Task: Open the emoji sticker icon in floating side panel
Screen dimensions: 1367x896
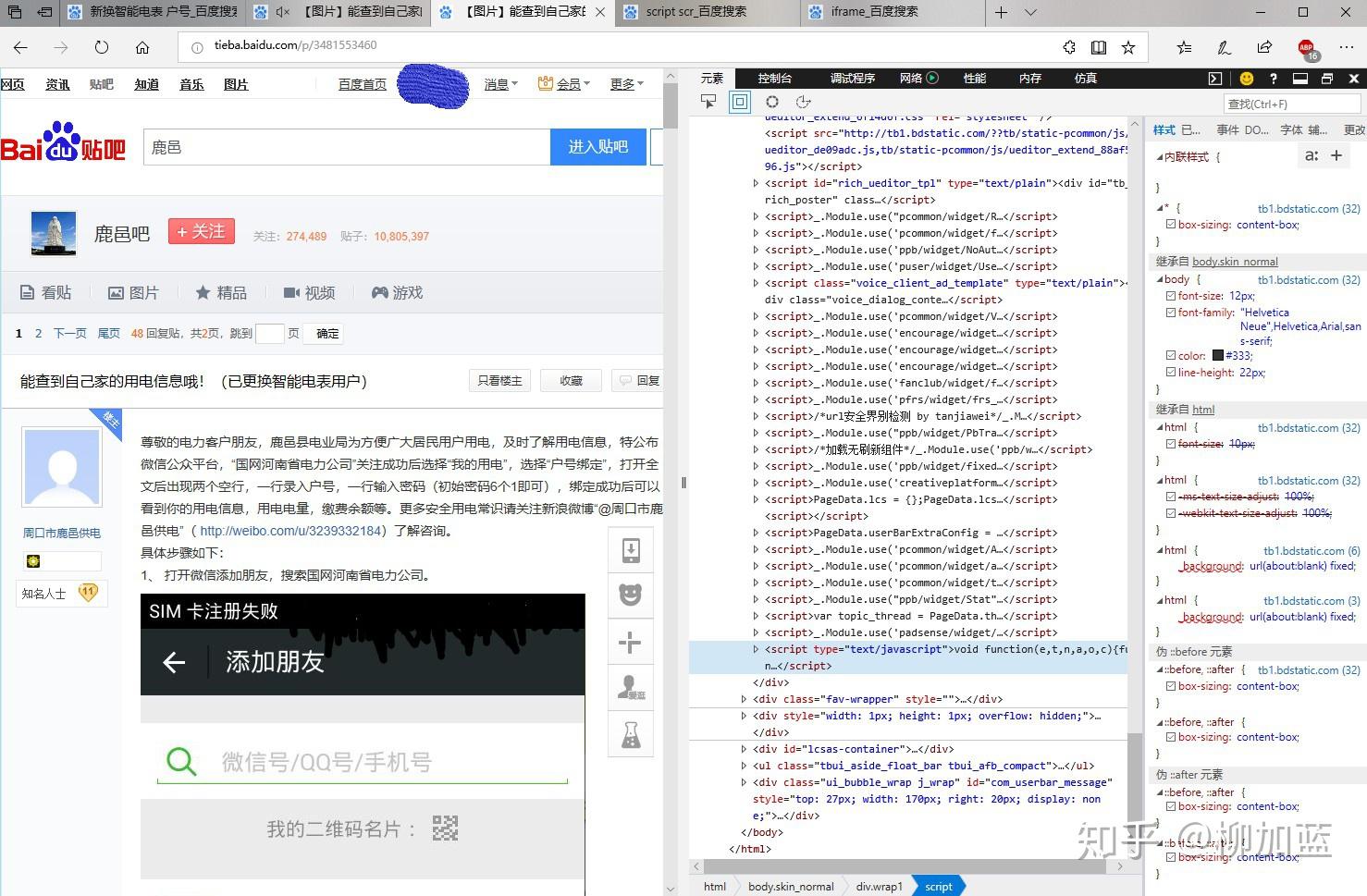Action: pos(631,595)
